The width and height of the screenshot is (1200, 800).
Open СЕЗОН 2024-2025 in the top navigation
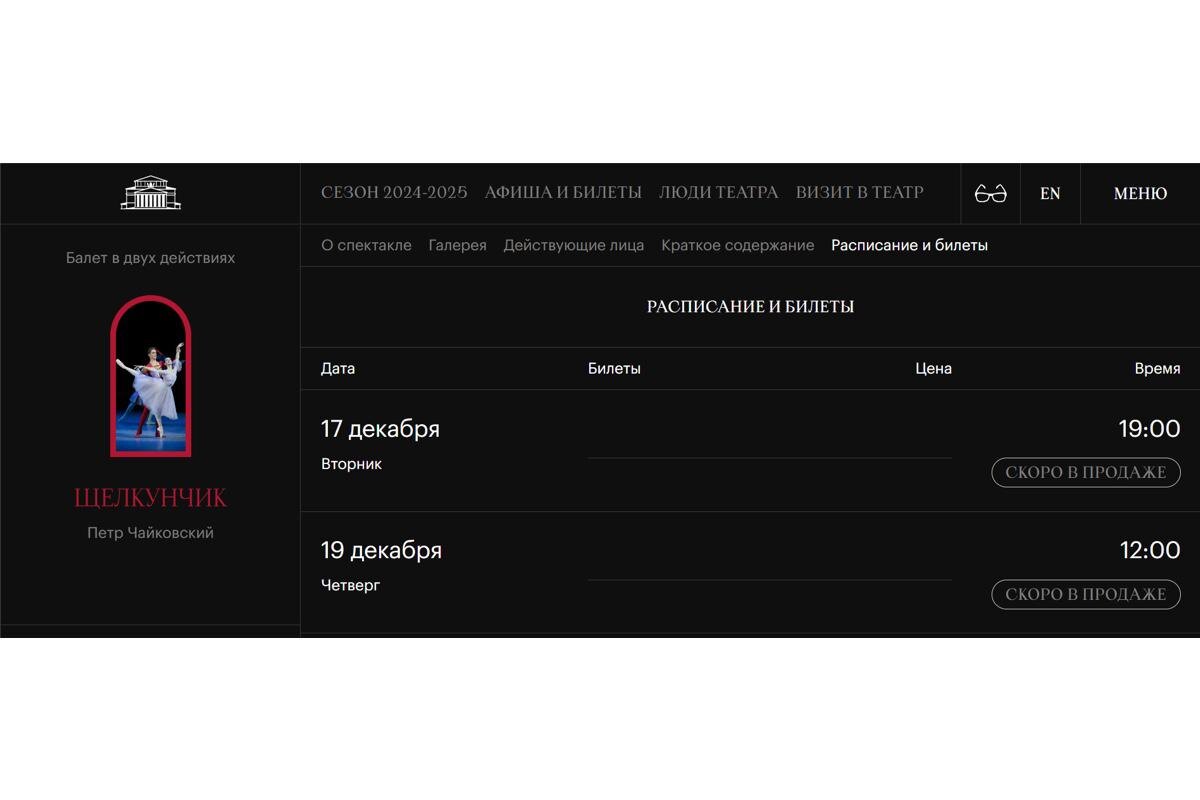[x=394, y=193]
